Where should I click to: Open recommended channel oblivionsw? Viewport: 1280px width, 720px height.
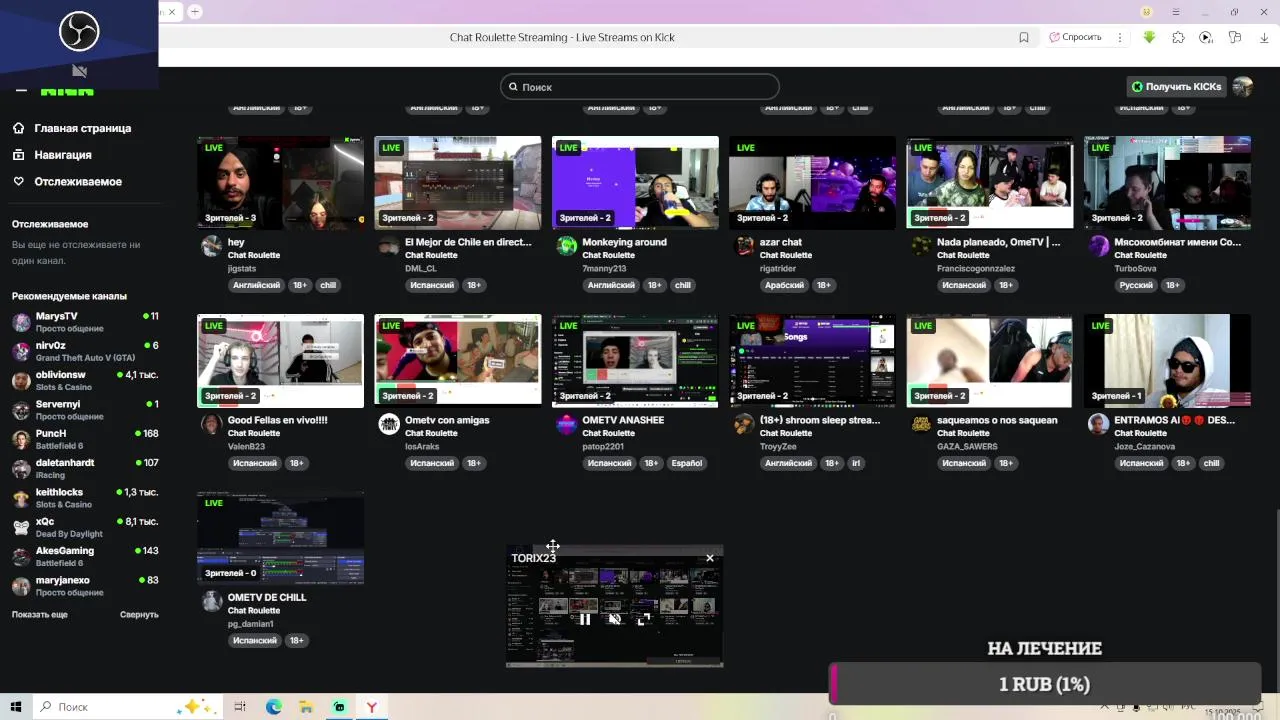pyautogui.click(x=85, y=381)
